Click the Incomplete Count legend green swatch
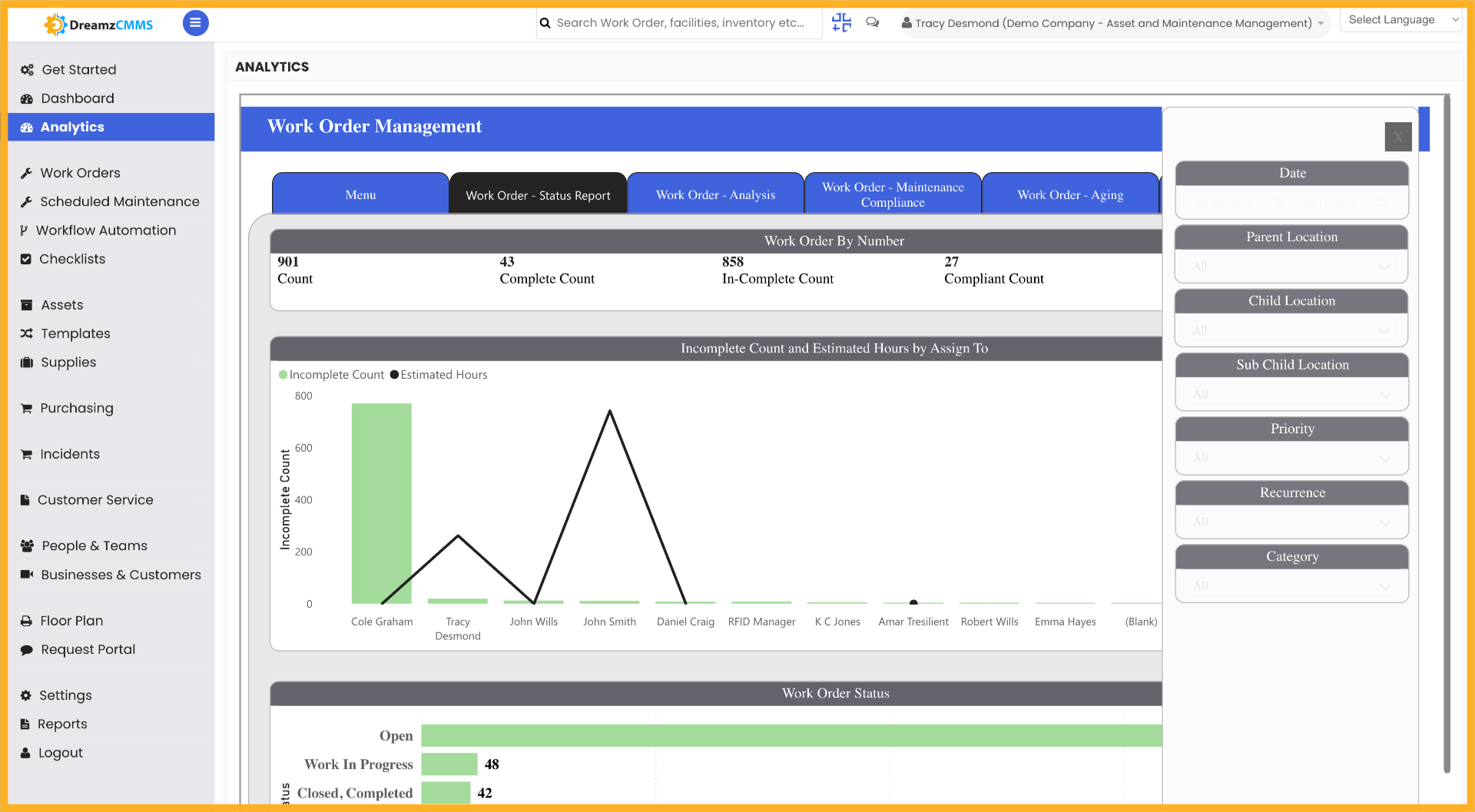Viewport: 1475px width, 812px height. pyautogui.click(x=283, y=375)
